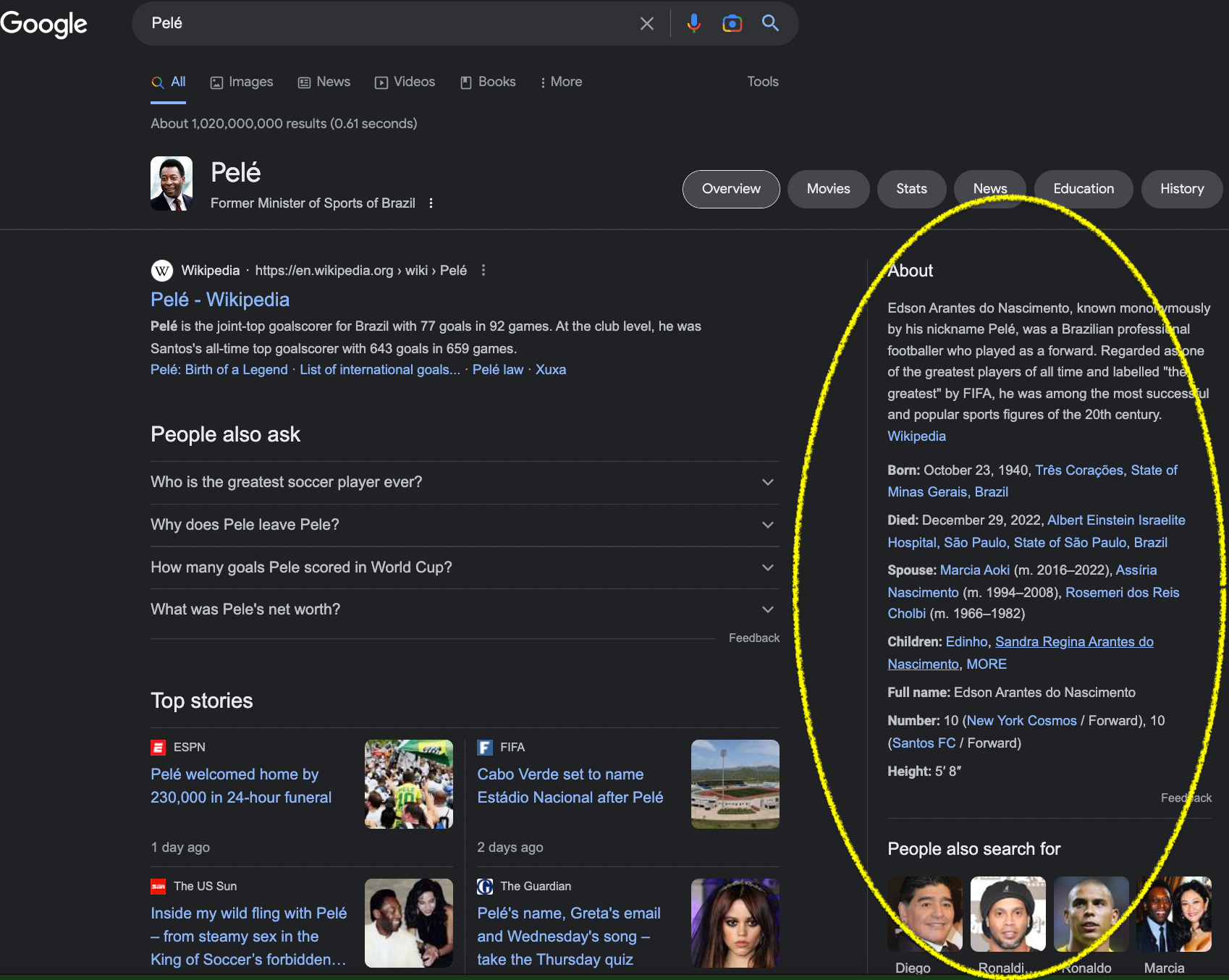Open New York Cosmos link
The width and height of the screenshot is (1229, 980).
point(1021,721)
